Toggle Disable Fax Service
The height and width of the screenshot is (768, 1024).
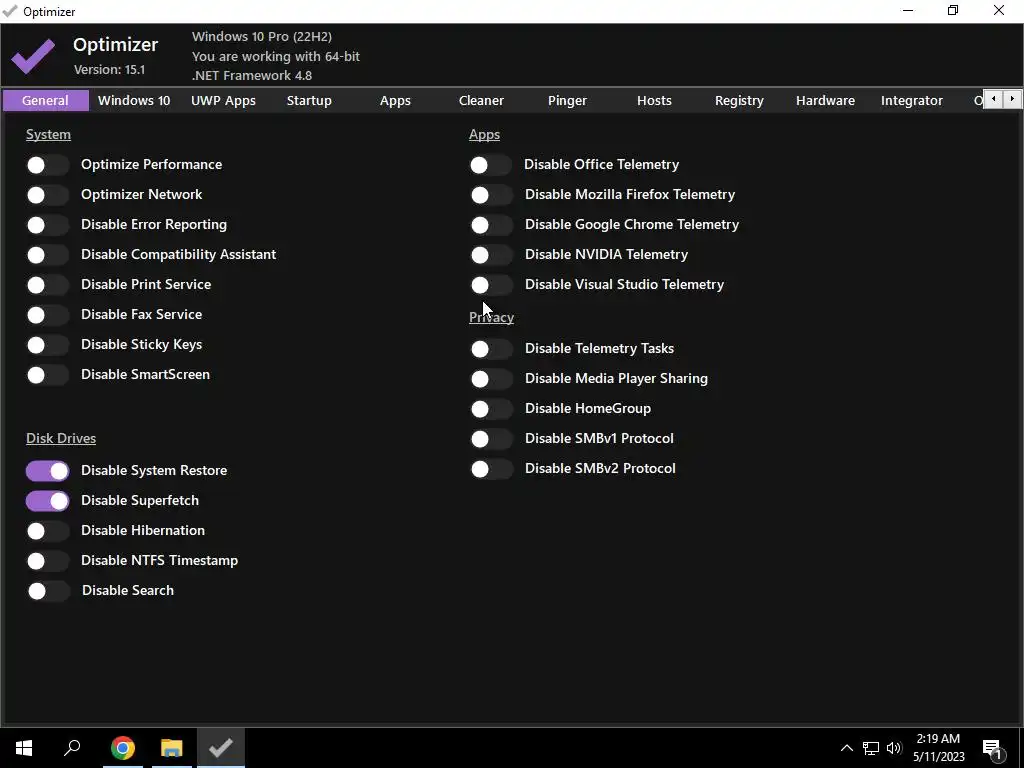click(x=47, y=315)
